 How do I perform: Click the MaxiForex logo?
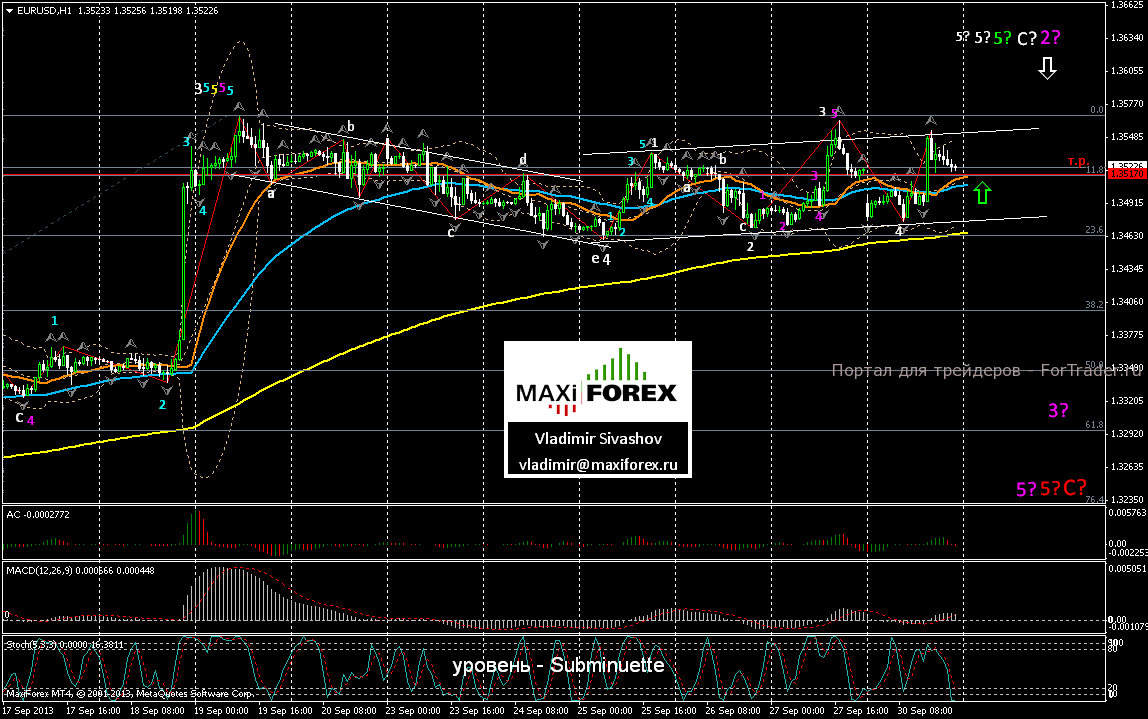(596, 382)
